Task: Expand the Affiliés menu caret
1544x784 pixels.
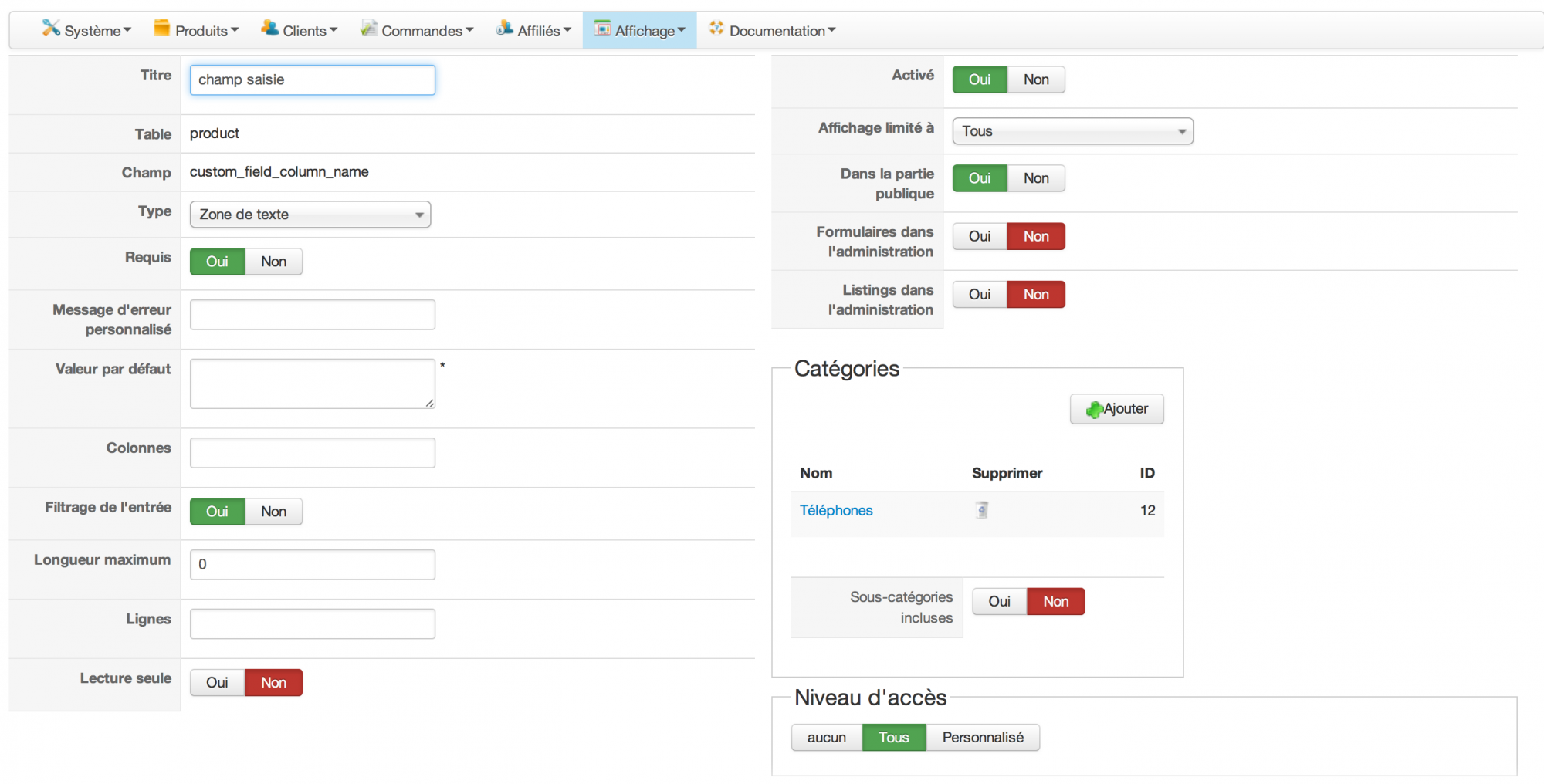Action: (567, 31)
